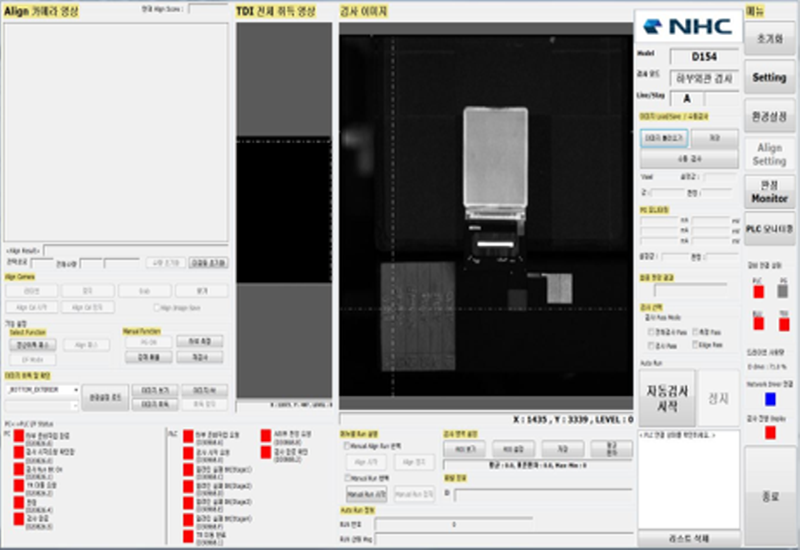
Task: Click the Manual Run start button
Action: pos(366,494)
